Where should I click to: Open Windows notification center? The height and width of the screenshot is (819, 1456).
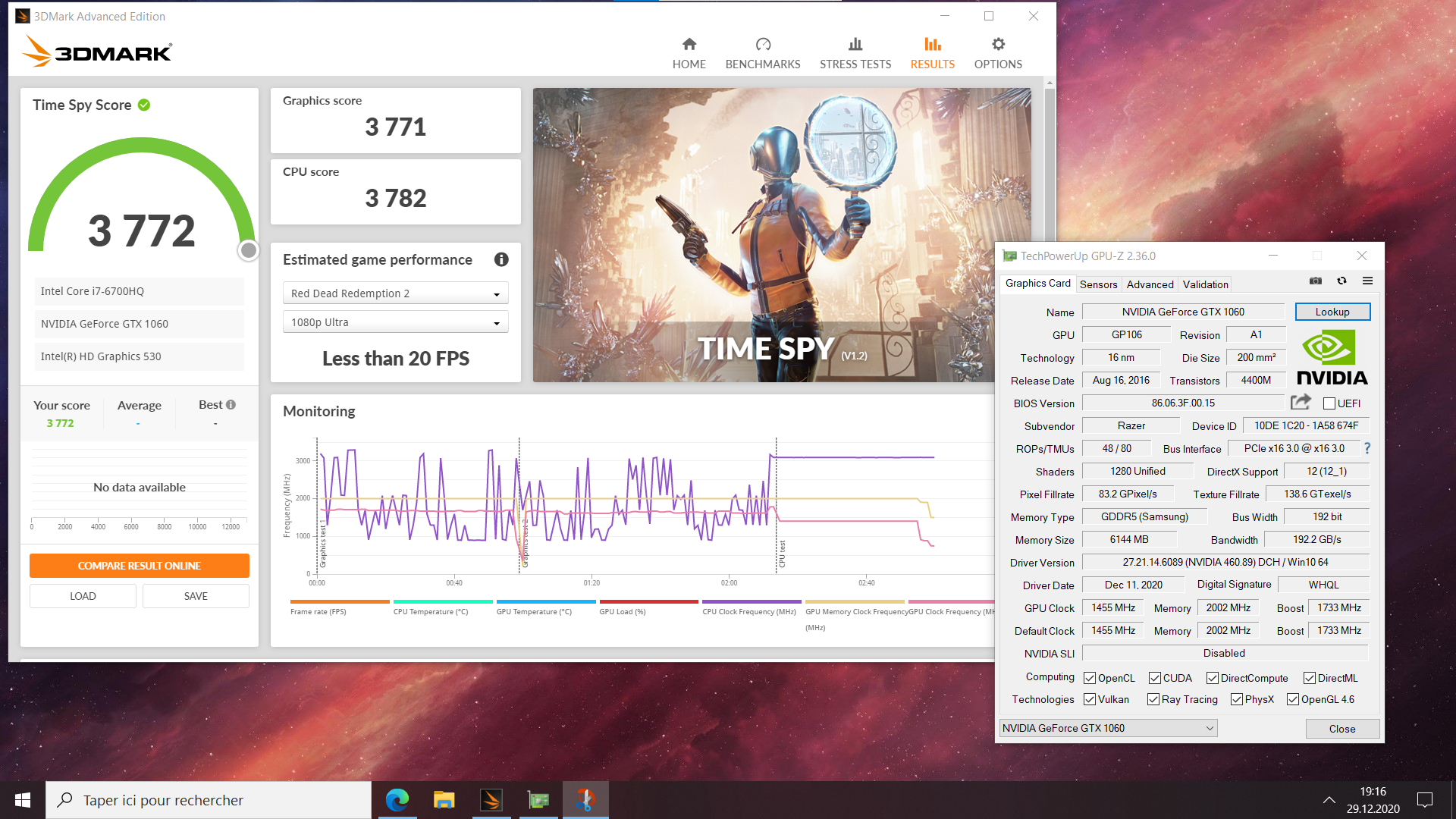click(x=1425, y=800)
